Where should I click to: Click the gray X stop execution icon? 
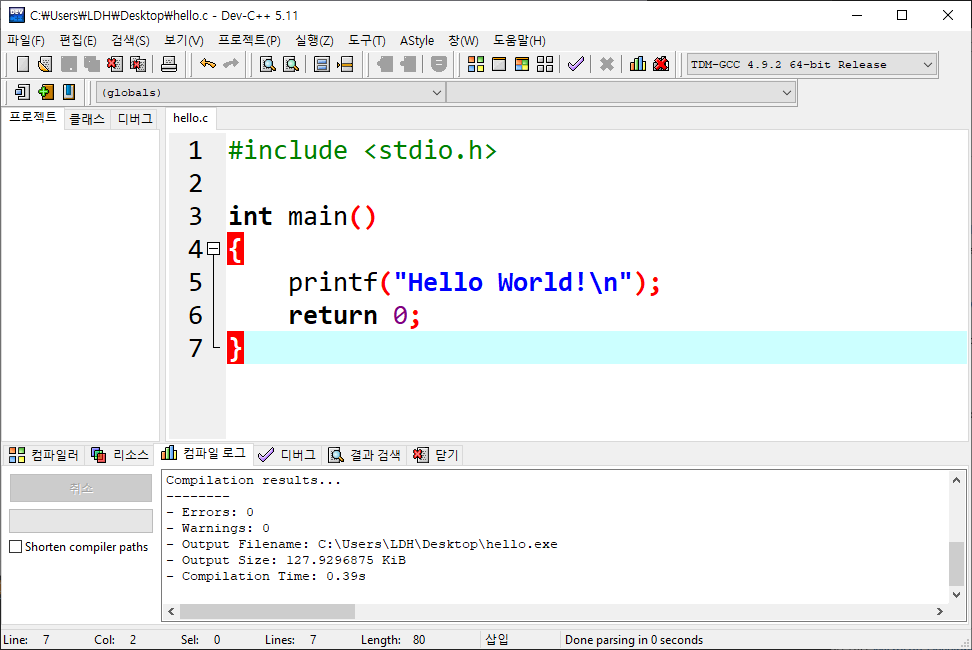coord(607,64)
